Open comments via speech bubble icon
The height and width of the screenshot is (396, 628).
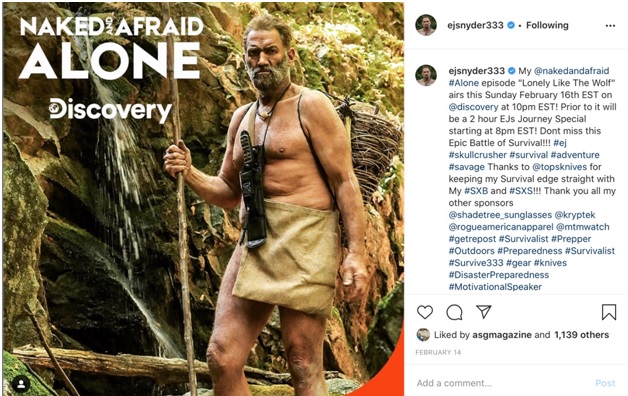[x=454, y=312]
